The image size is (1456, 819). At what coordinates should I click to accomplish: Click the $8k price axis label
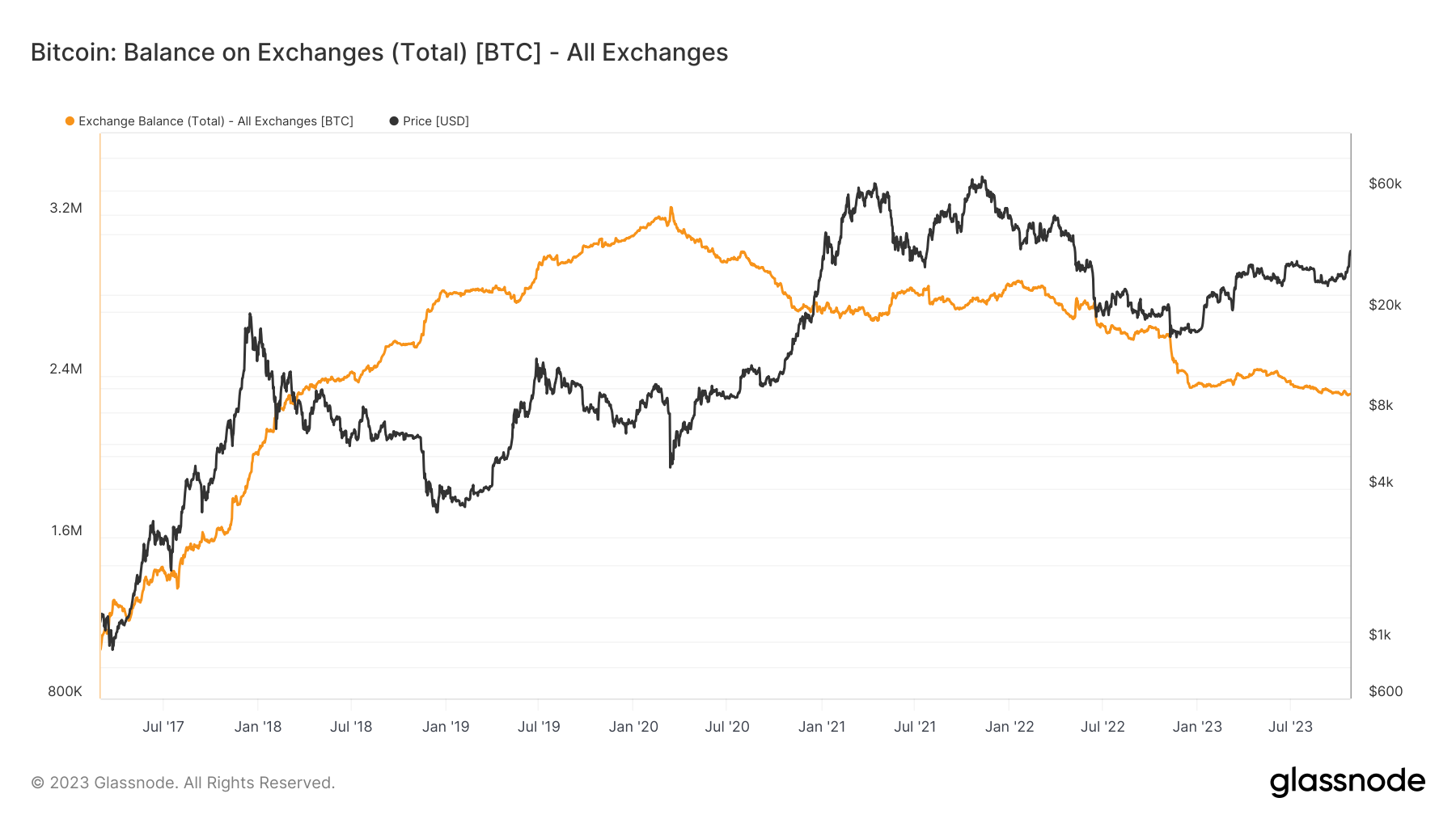tap(1381, 405)
